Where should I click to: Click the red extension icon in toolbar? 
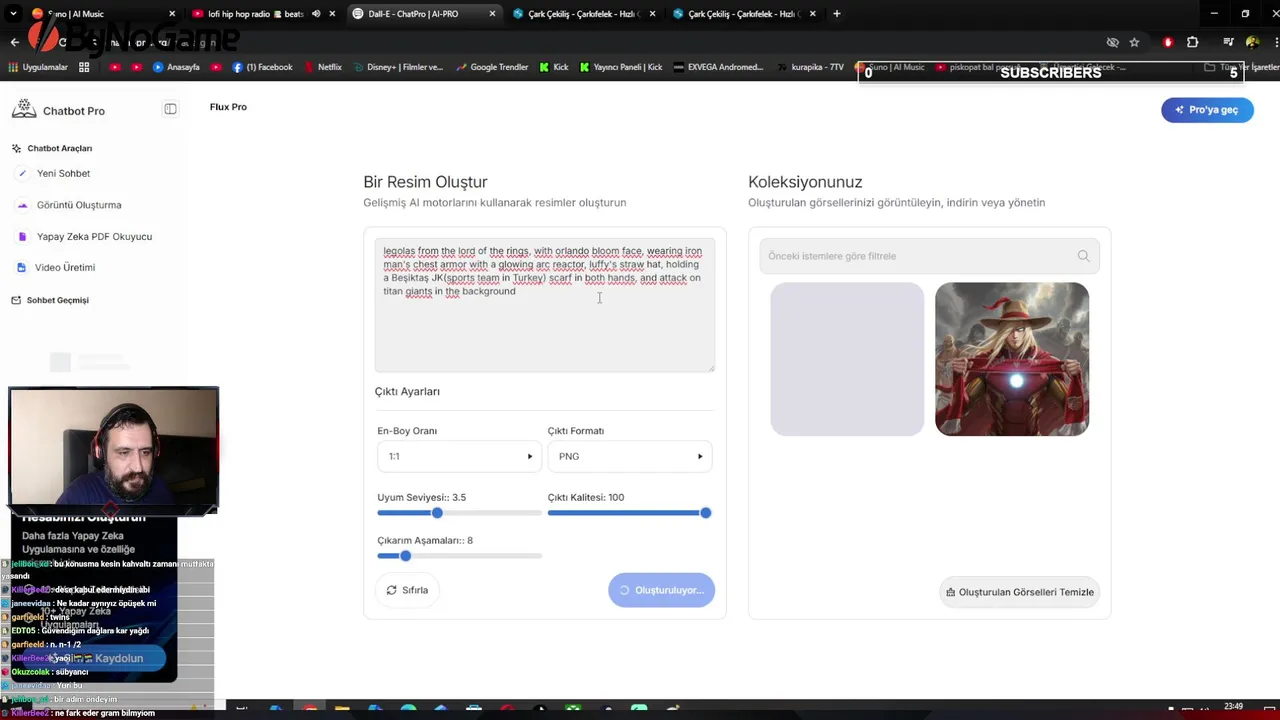coord(1167,42)
